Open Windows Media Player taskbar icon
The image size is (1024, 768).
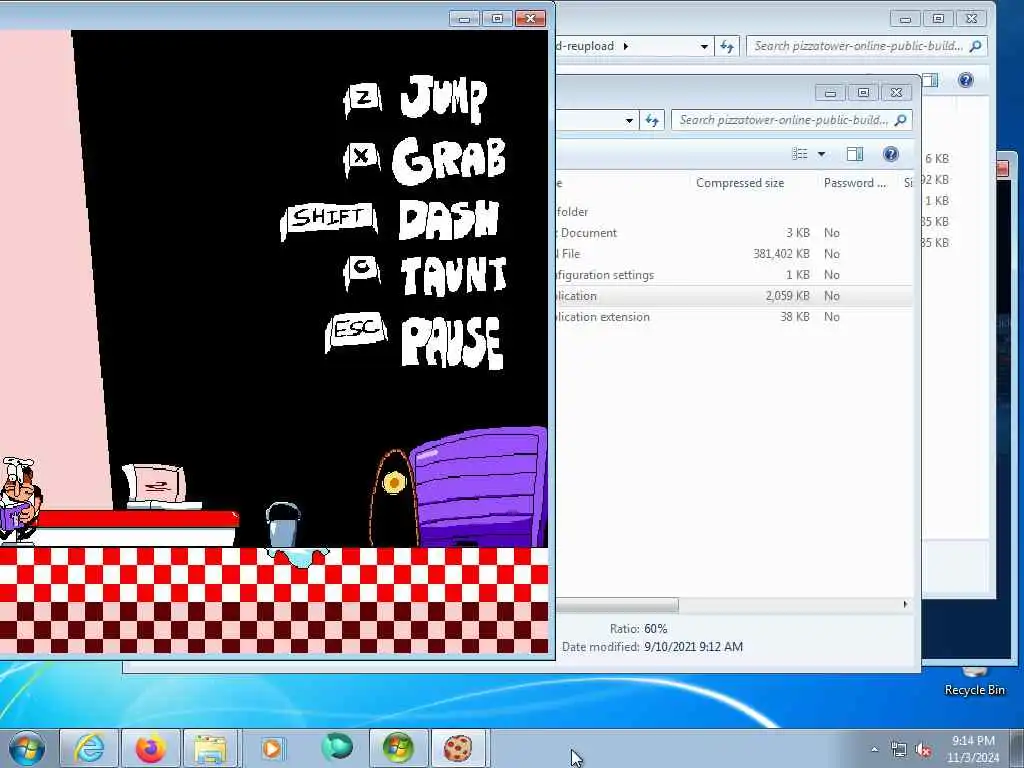pos(272,748)
